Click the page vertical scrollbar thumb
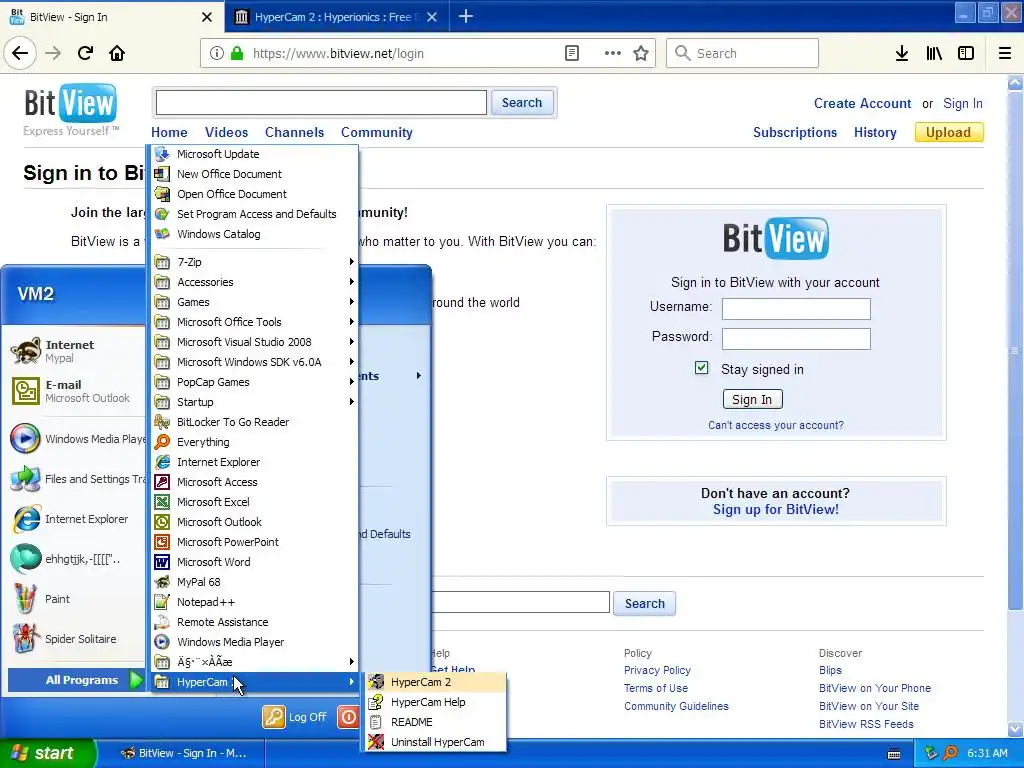The image size is (1024, 768). click(x=1015, y=351)
